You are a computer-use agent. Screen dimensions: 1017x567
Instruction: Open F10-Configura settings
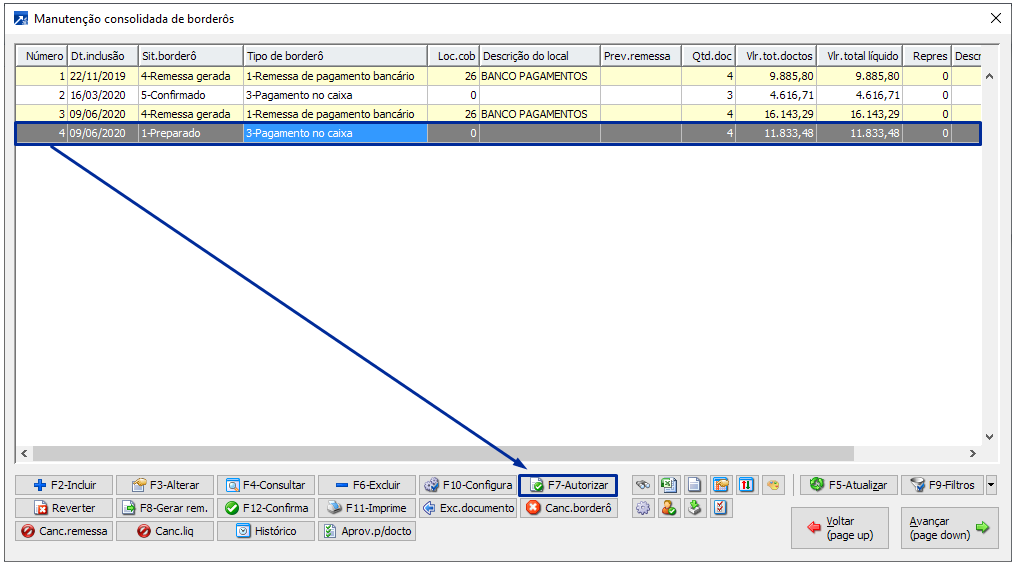(468, 485)
